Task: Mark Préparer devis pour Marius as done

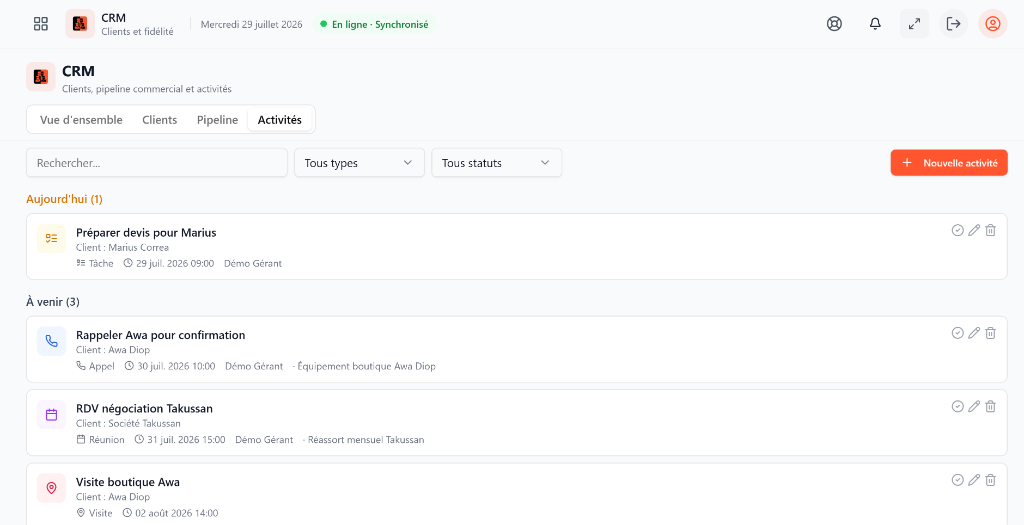Action: (x=957, y=230)
